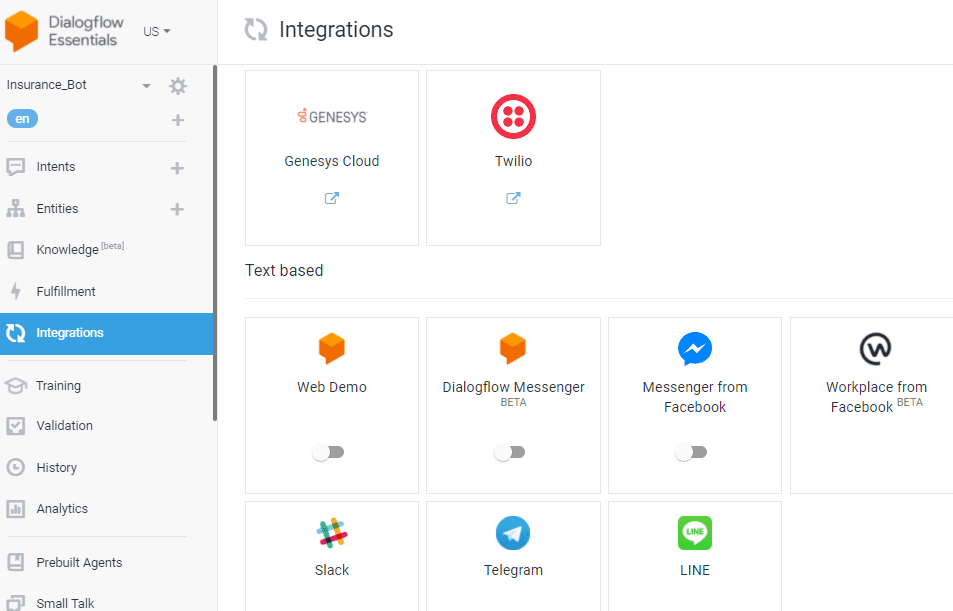Open the Telegram integration card title
The width and height of the screenshot is (953, 611).
tap(514, 570)
